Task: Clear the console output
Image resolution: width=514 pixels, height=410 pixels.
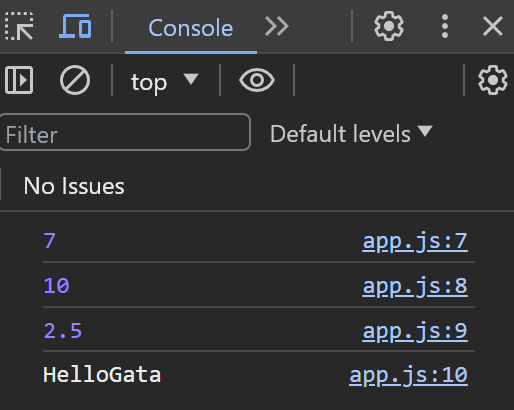Action: [x=75, y=80]
